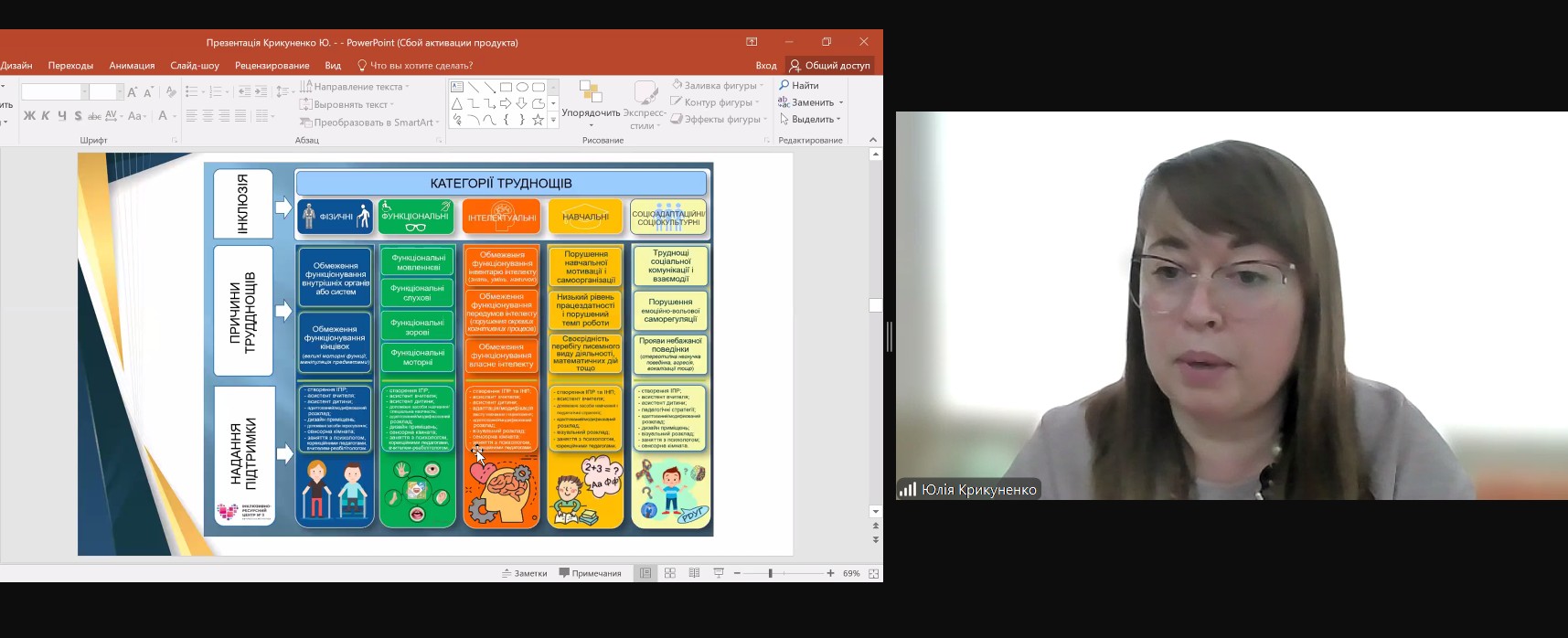Image resolution: width=1568 pixels, height=638 pixels.
Task: Toggle underline (Ч) formatting
Action: click(61, 116)
